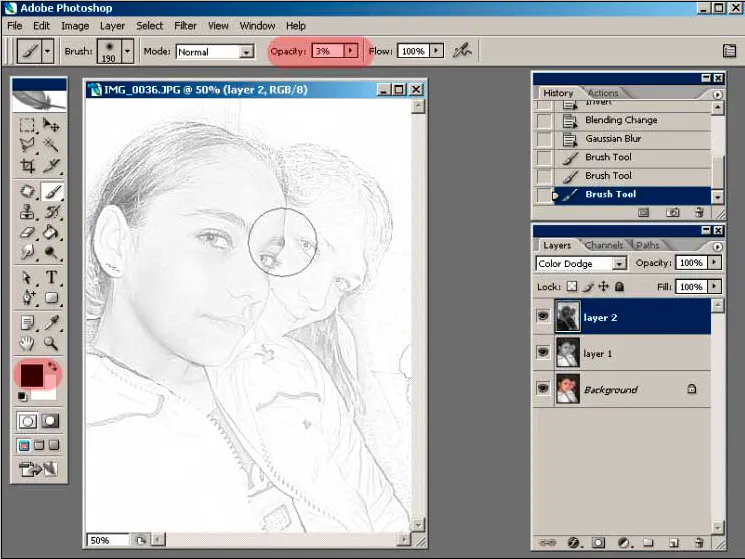Switch to the Channels tab
The width and height of the screenshot is (745, 559).
(603, 245)
